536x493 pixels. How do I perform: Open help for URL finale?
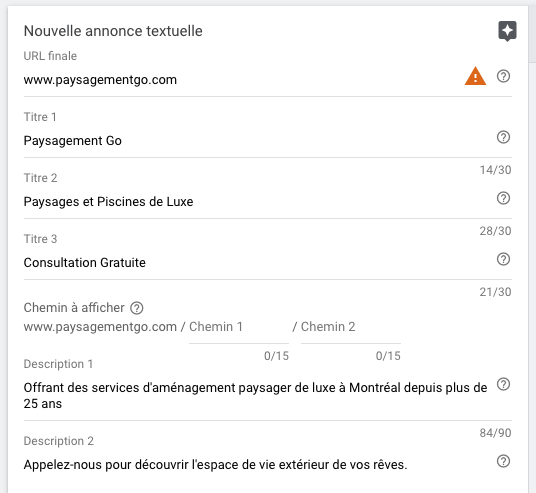[x=503, y=76]
